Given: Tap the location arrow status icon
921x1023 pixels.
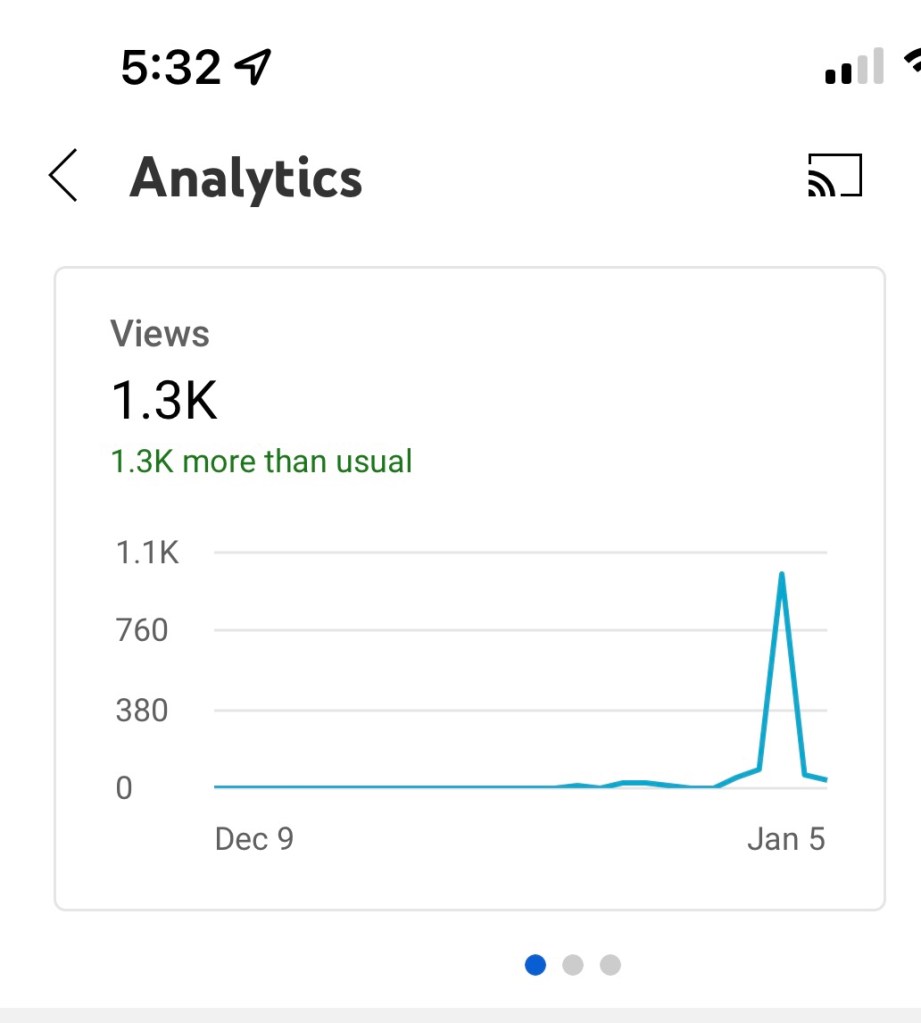Looking at the screenshot, I should [252, 67].
